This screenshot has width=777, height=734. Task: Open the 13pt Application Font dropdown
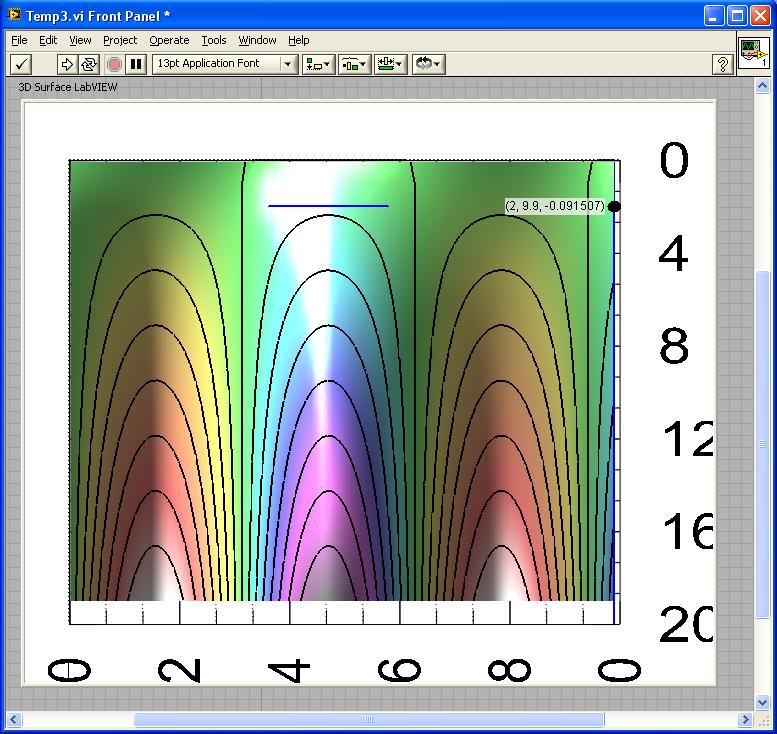tap(225, 64)
